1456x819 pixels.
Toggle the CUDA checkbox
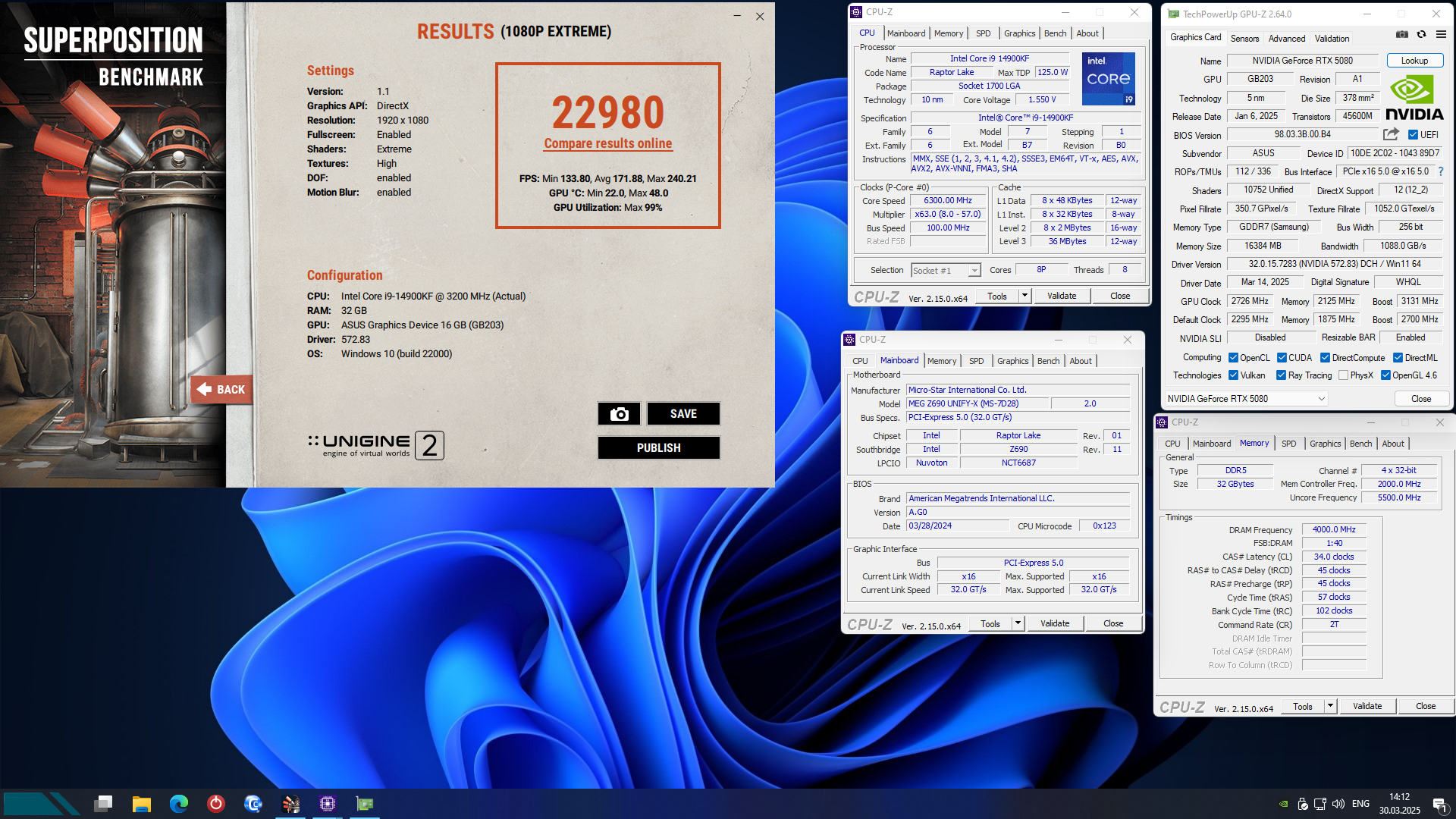pos(1282,358)
